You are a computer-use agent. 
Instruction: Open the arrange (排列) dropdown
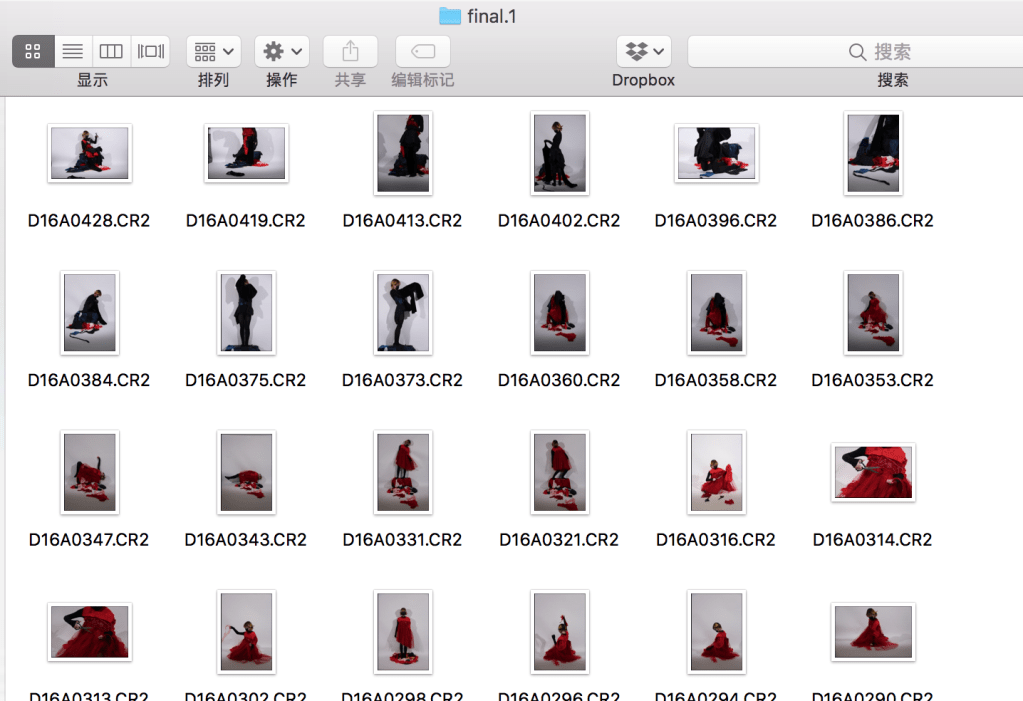click(x=213, y=51)
